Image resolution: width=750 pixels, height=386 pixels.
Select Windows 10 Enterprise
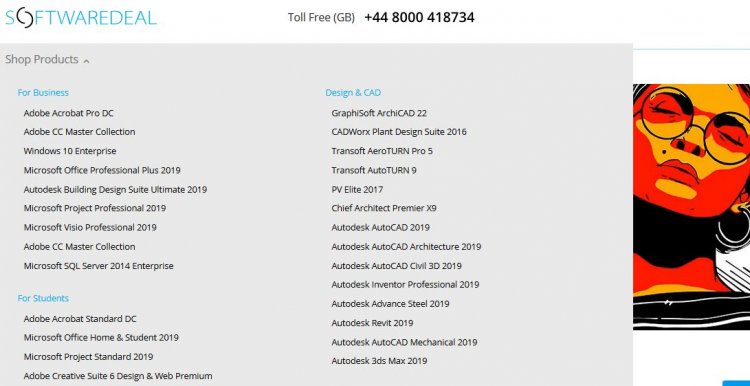pos(70,151)
